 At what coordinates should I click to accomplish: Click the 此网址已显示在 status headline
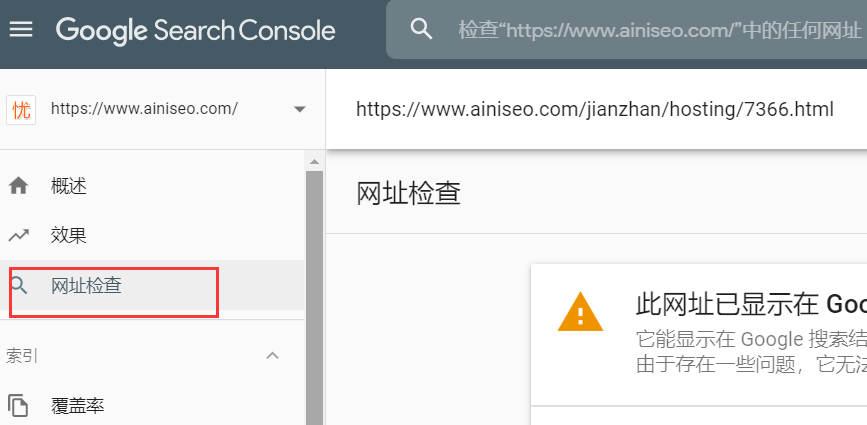tap(751, 305)
